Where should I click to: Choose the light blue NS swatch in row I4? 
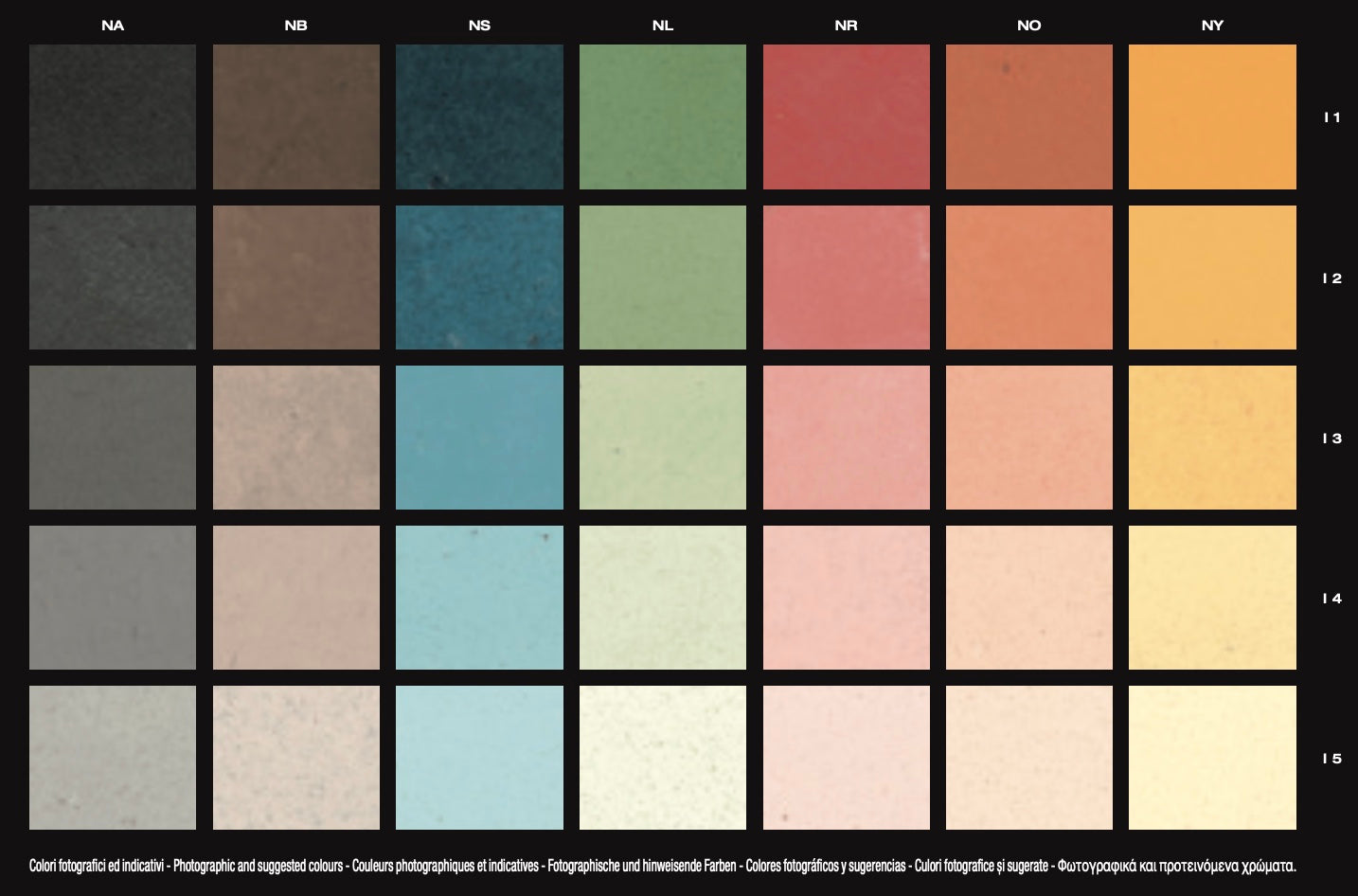479,598
